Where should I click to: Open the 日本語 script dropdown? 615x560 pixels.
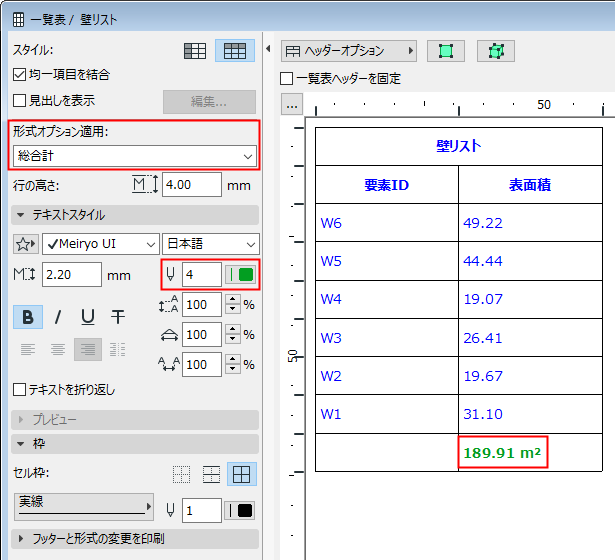click(211, 244)
